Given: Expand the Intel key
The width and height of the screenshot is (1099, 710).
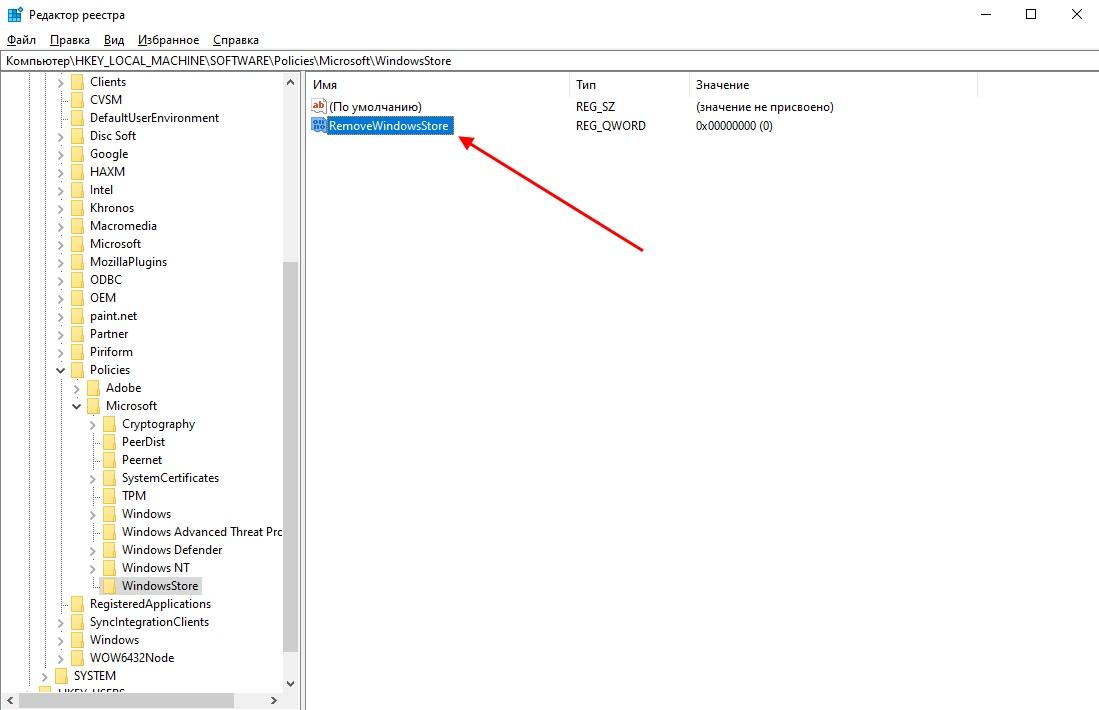Looking at the screenshot, I should (x=60, y=190).
